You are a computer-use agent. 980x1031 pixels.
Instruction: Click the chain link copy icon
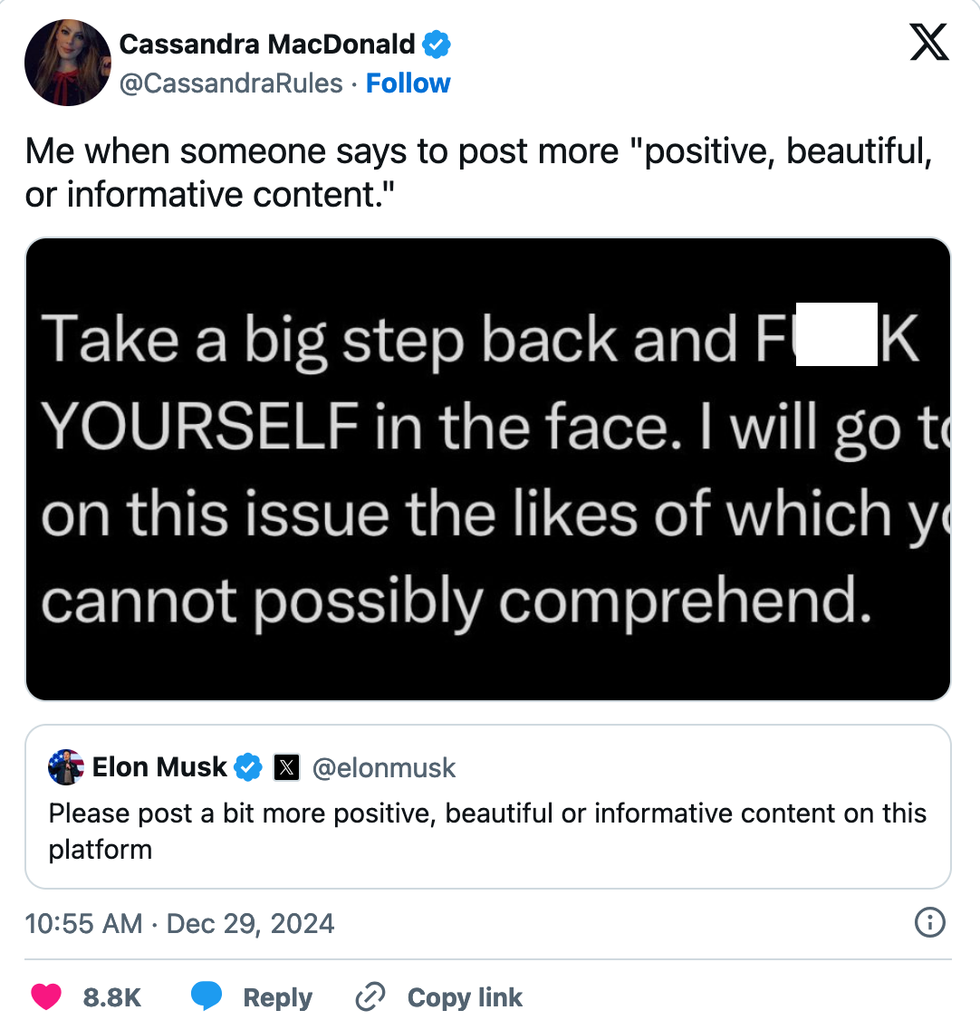[370, 997]
